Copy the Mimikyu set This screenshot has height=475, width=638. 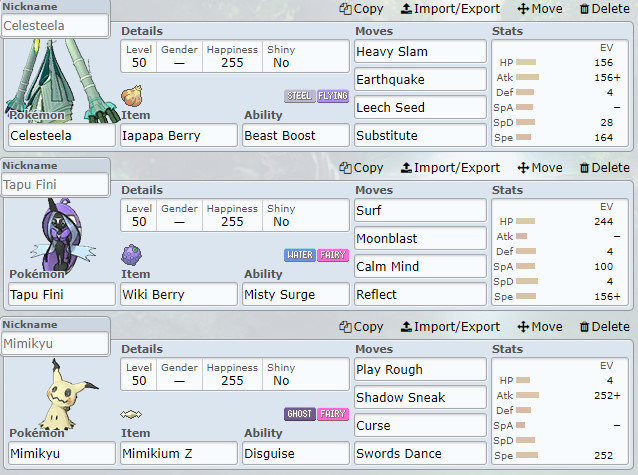click(x=361, y=327)
